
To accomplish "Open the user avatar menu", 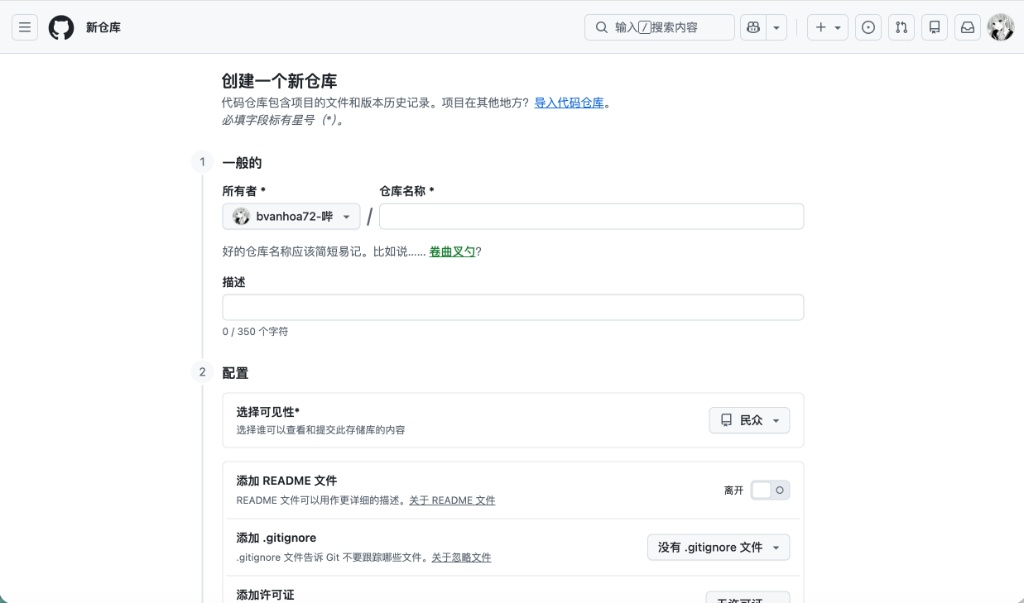I will 1000,27.
